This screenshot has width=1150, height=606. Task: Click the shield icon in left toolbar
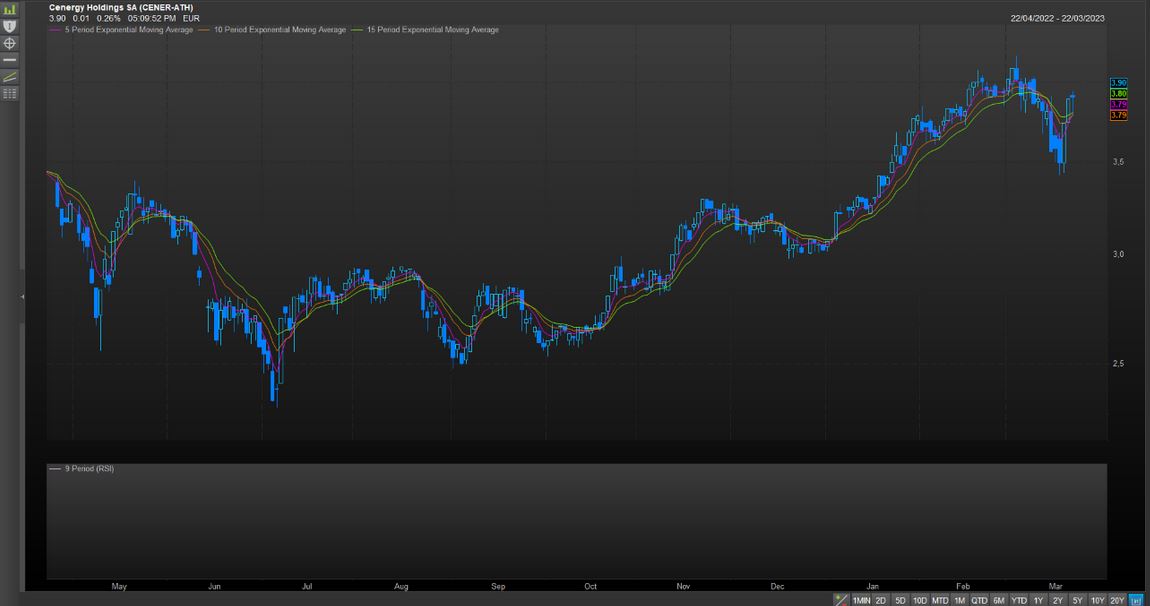[x=10, y=26]
